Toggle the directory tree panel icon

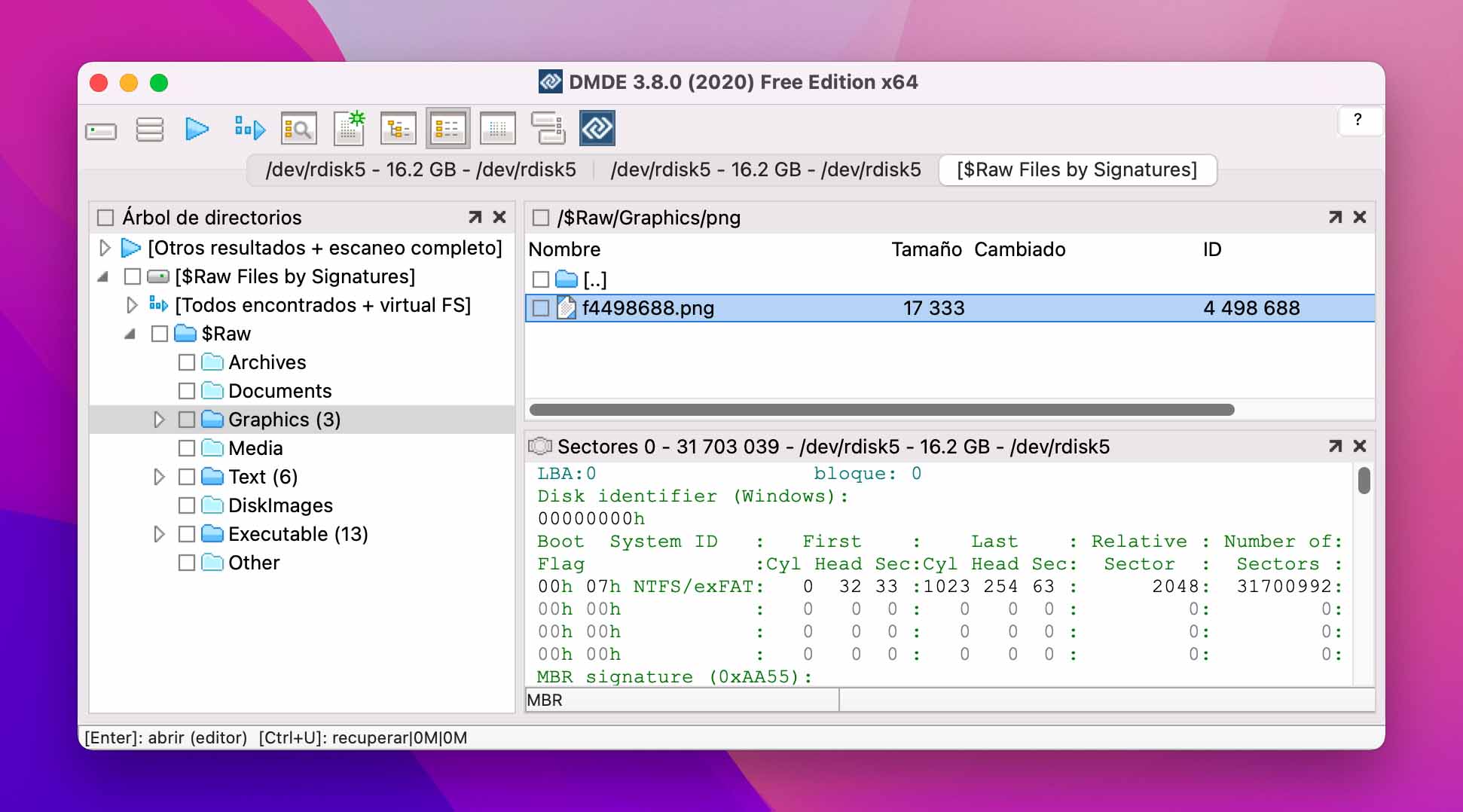(x=398, y=128)
